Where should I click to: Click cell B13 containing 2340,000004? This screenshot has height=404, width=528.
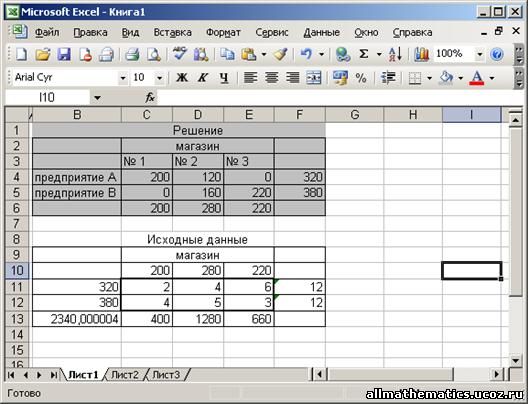(x=77, y=319)
